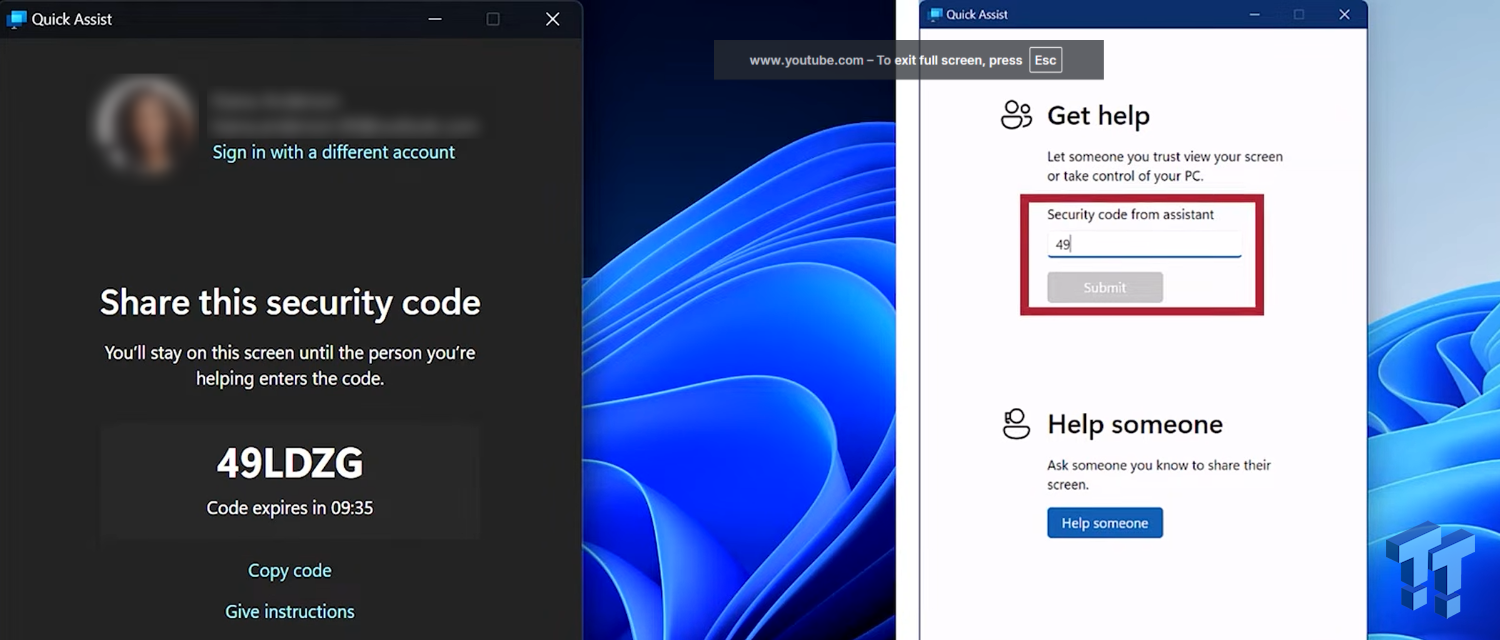Screen dimensions: 1500x640
Task: Click 'Code expires in 09:35' text
Action: click(290, 508)
